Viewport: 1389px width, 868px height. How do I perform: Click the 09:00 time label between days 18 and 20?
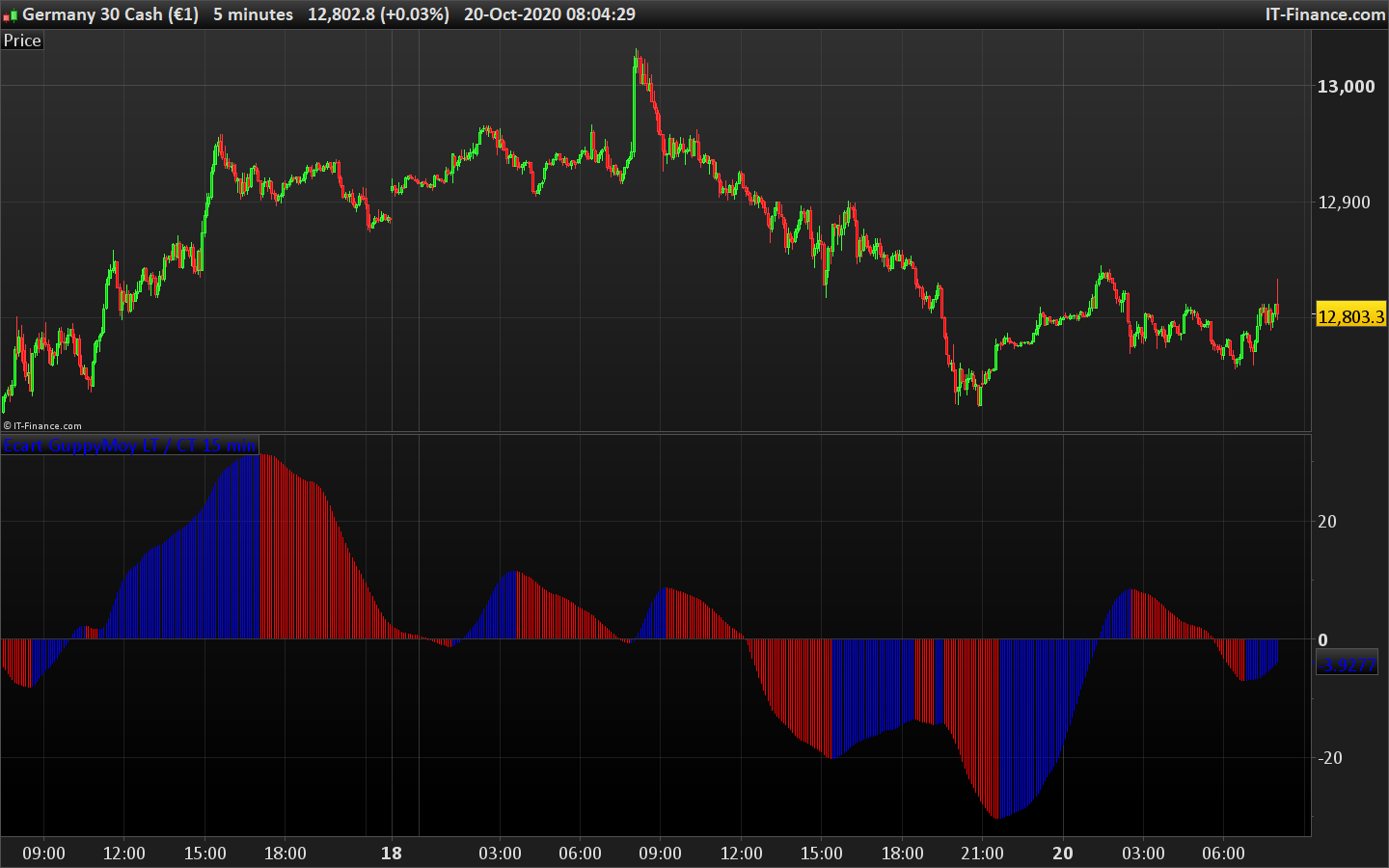point(661,854)
